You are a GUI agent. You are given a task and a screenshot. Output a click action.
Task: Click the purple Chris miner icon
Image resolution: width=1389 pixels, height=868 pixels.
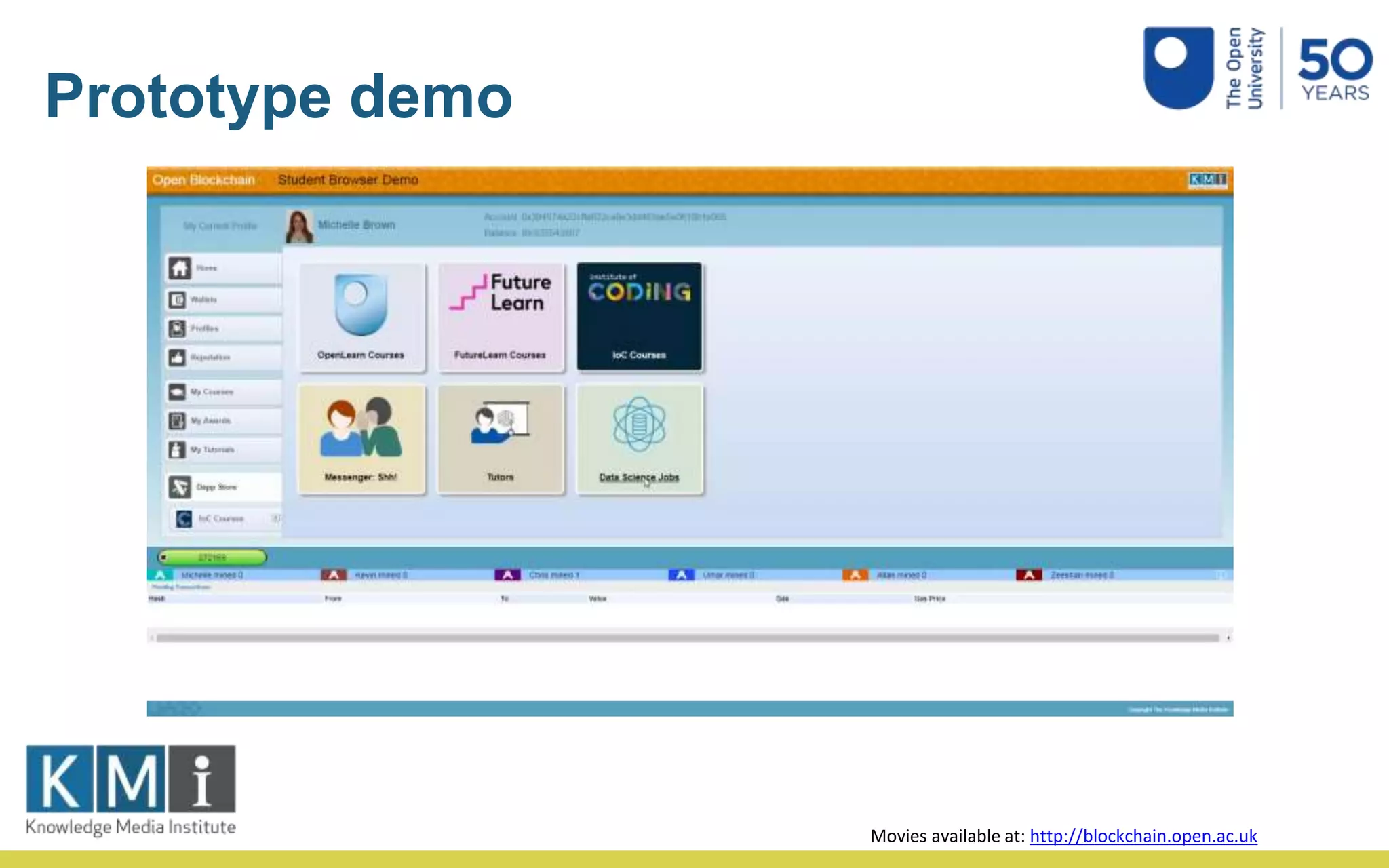pyautogui.click(x=507, y=575)
